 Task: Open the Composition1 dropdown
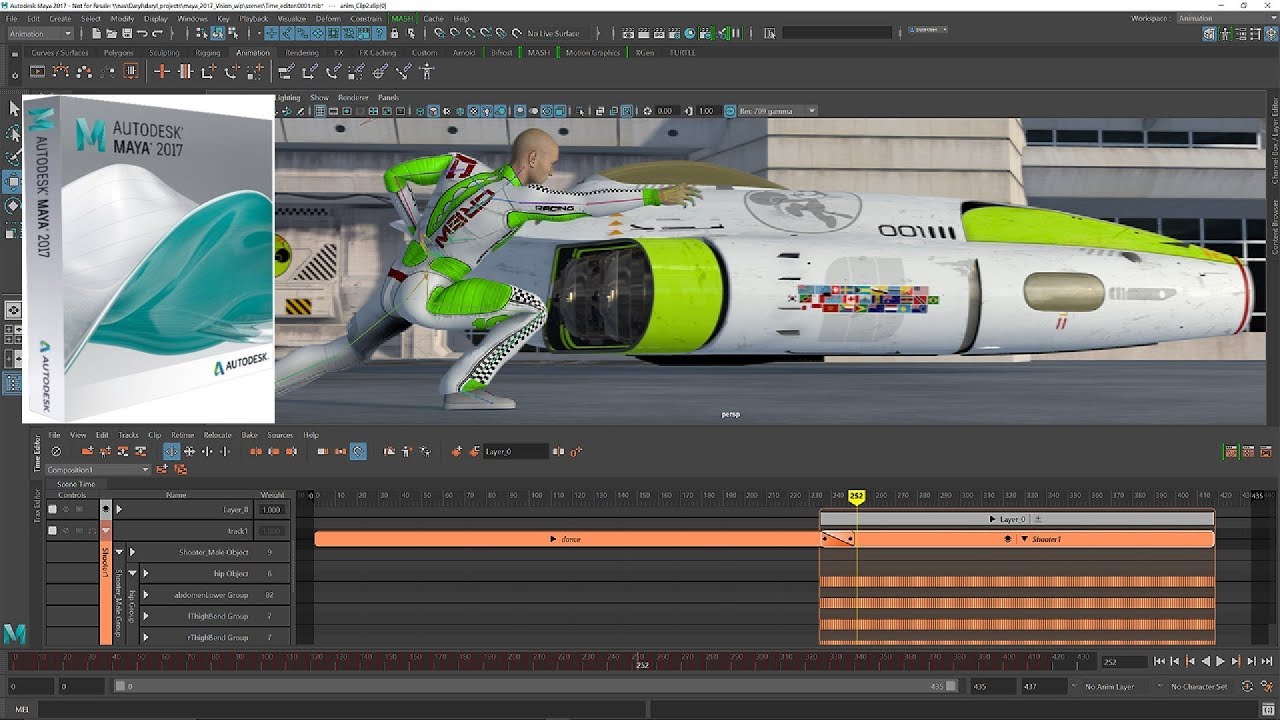98,469
